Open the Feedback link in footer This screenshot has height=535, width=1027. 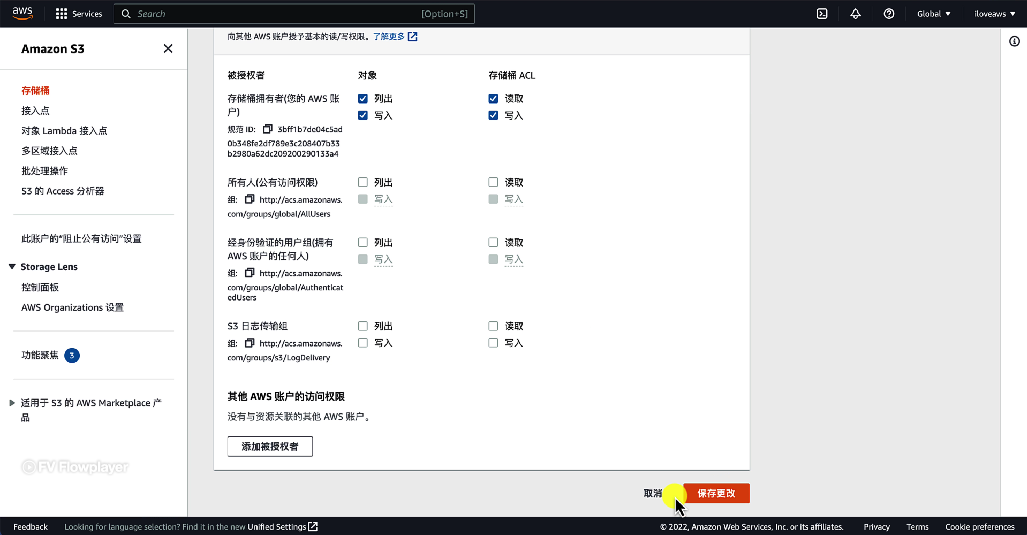30,526
